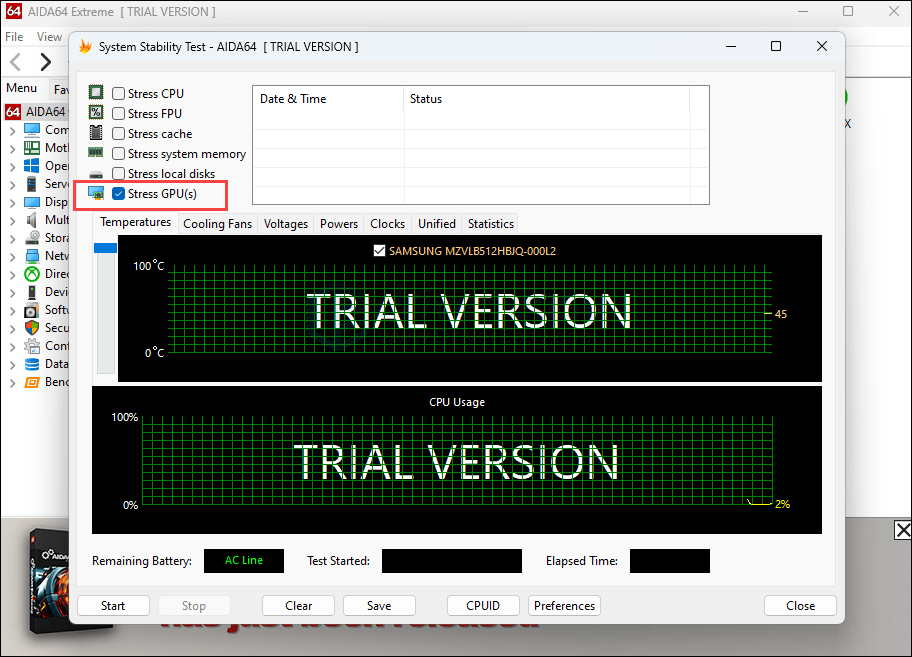Expand the Multimedia category in the sidebar
Viewport: 912px width, 657px height.
point(12,219)
